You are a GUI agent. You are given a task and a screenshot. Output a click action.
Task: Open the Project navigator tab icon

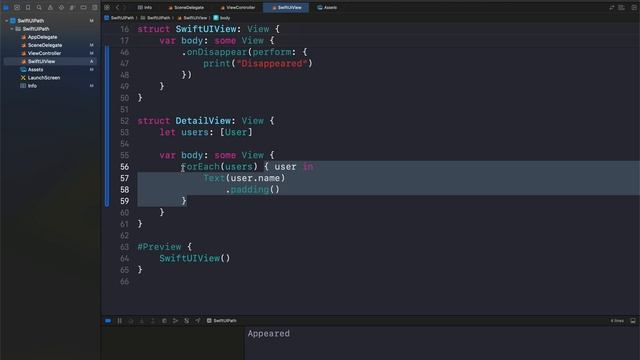(x=6, y=7)
